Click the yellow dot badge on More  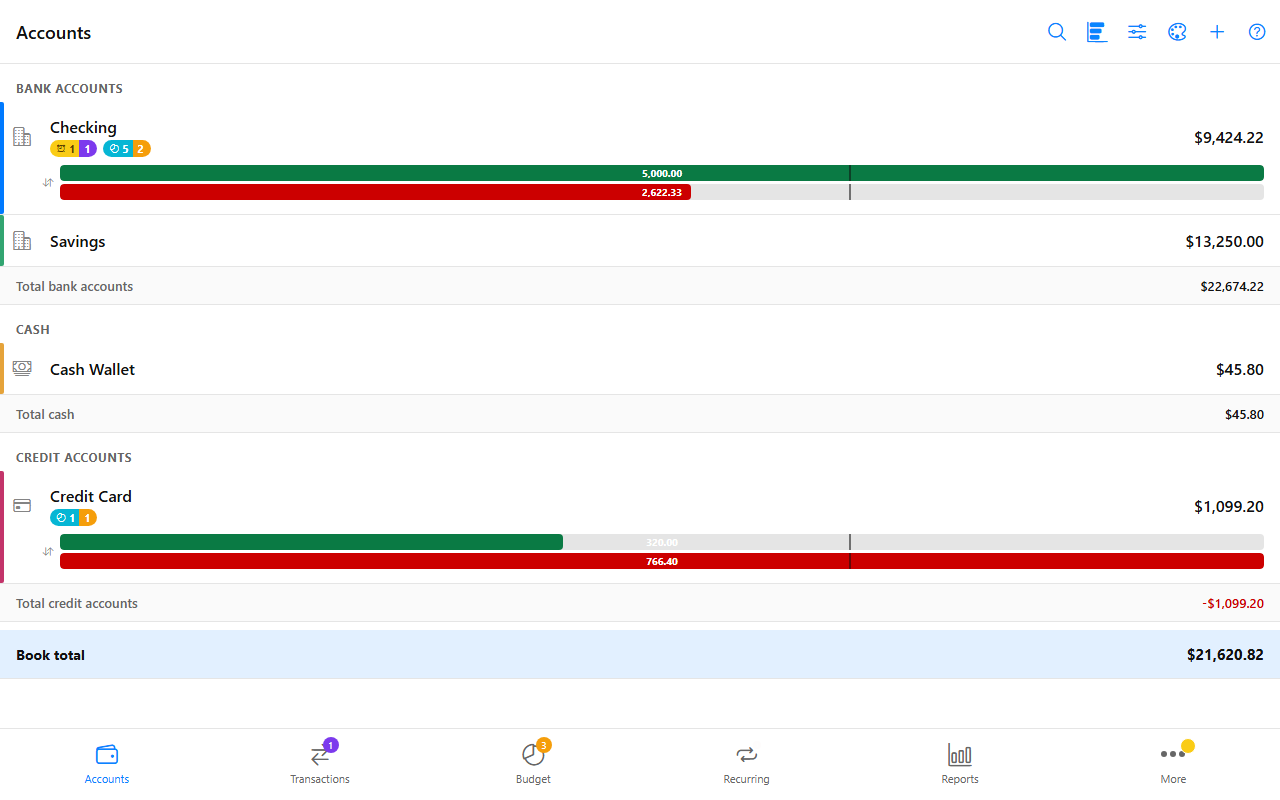1188,746
